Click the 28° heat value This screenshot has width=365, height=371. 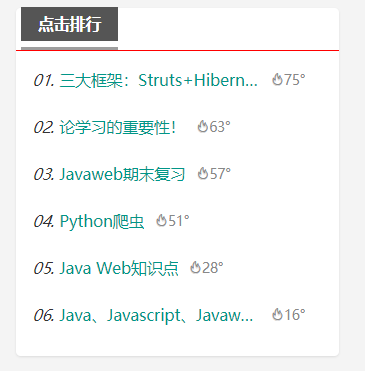point(213,268)
